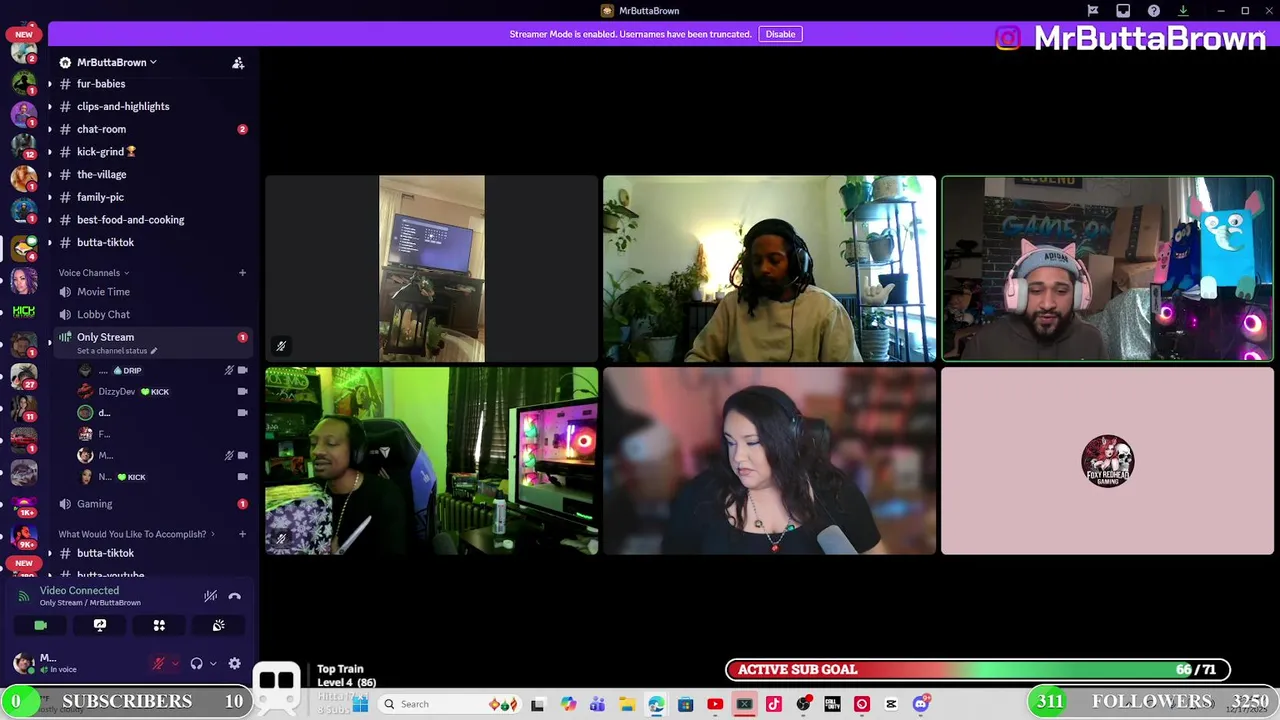Focus the Foxy Redhead Gaming avatar tile
1280x720 pixels.
pyautogui.click(x=1107, y=461)
